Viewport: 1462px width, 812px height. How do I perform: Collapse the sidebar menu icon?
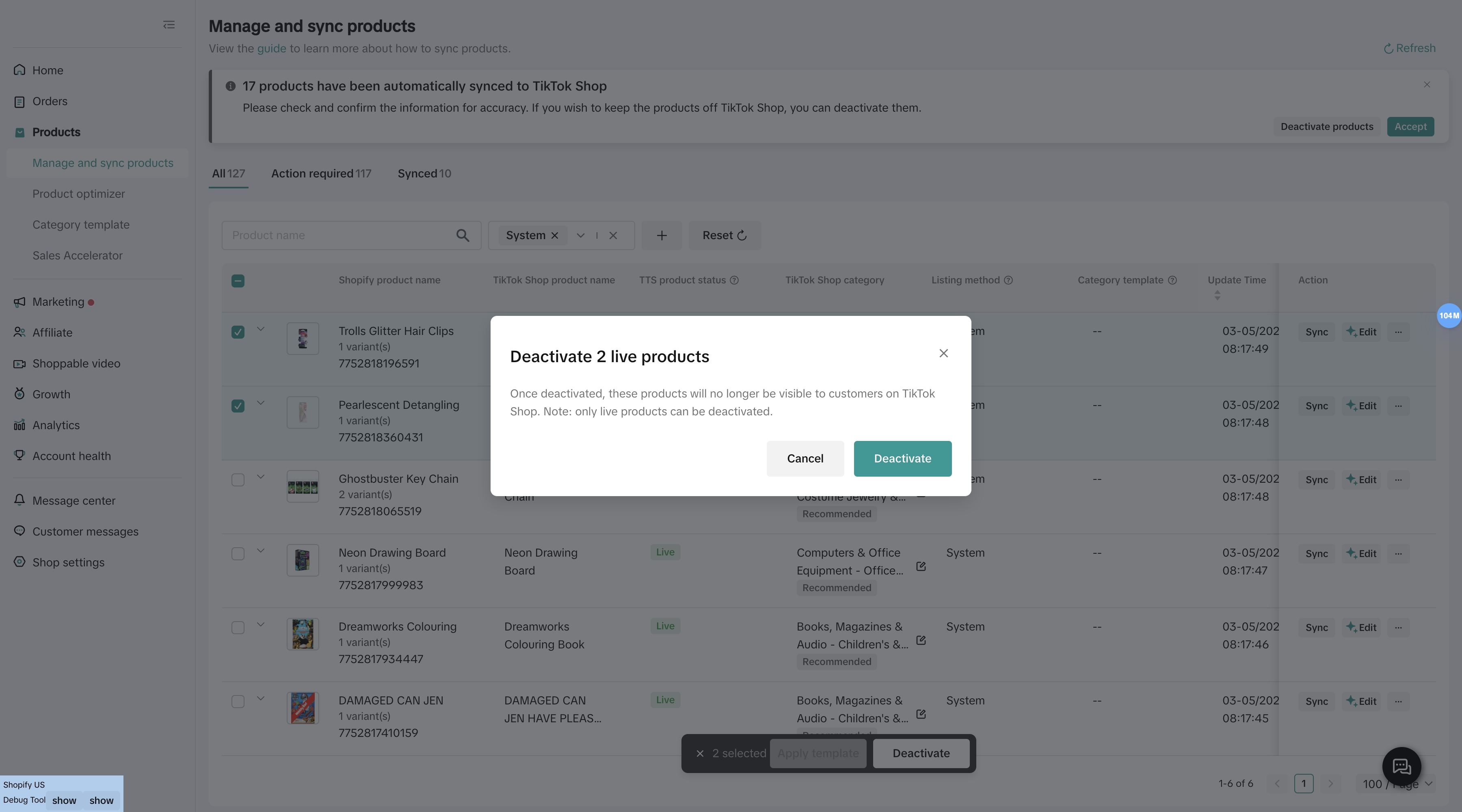pos(169,25)
